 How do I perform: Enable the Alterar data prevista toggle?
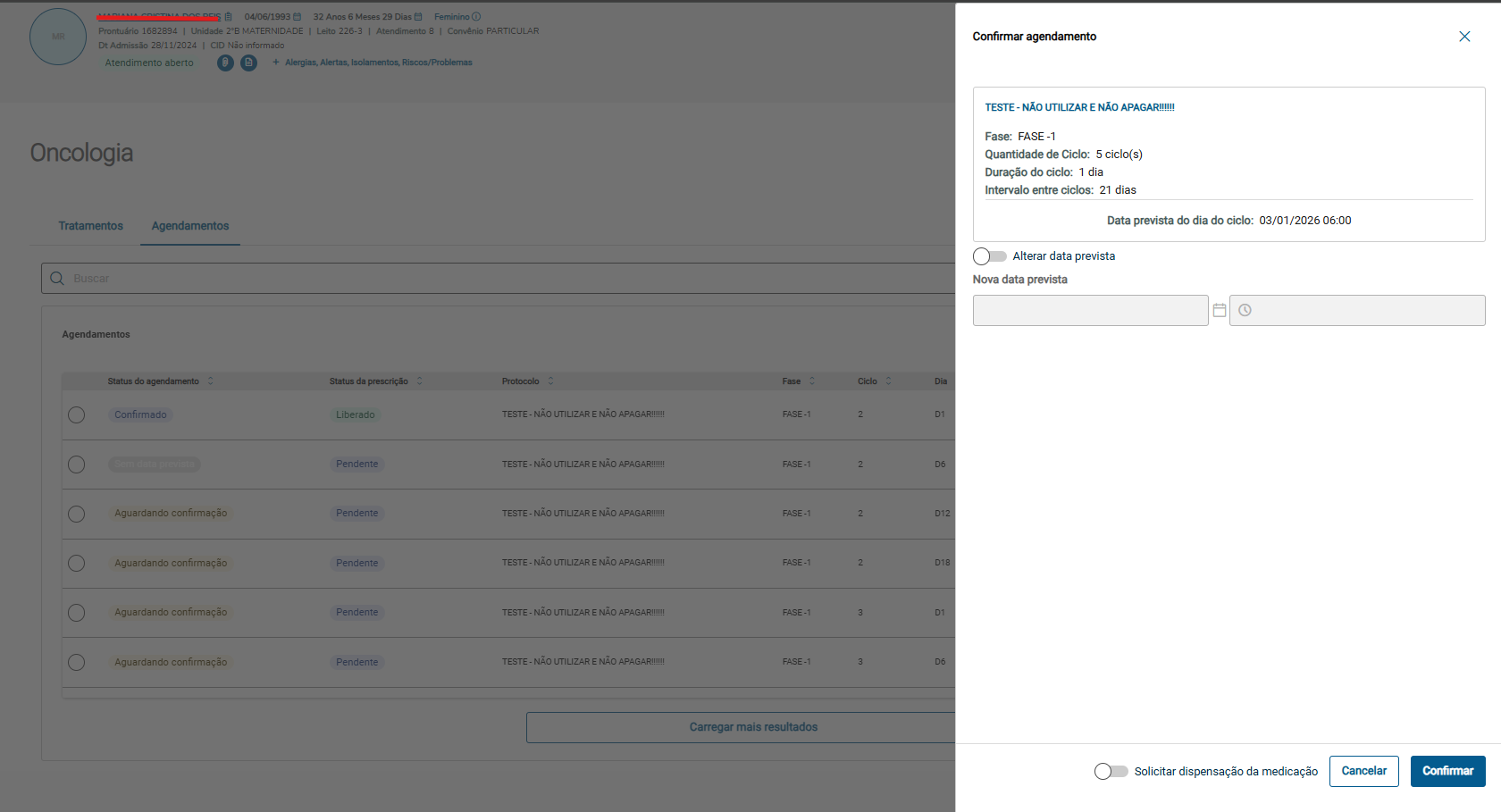(x=989, y=256)
